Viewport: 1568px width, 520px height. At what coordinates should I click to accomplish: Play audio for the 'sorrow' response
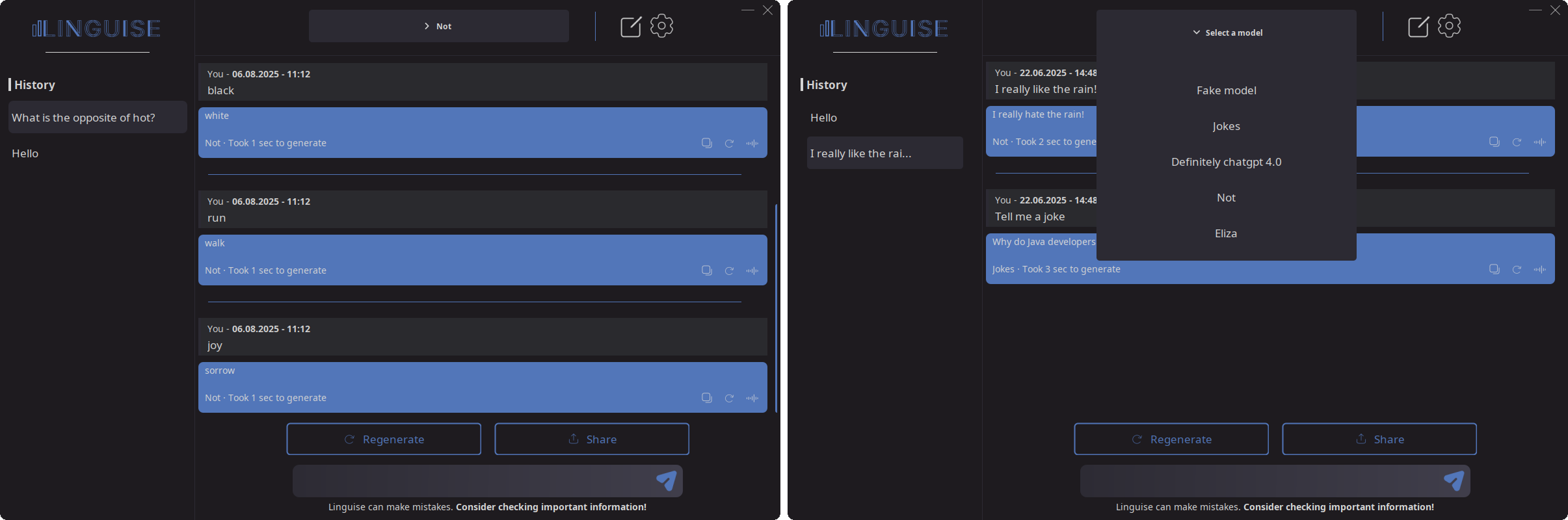[752, 398]
